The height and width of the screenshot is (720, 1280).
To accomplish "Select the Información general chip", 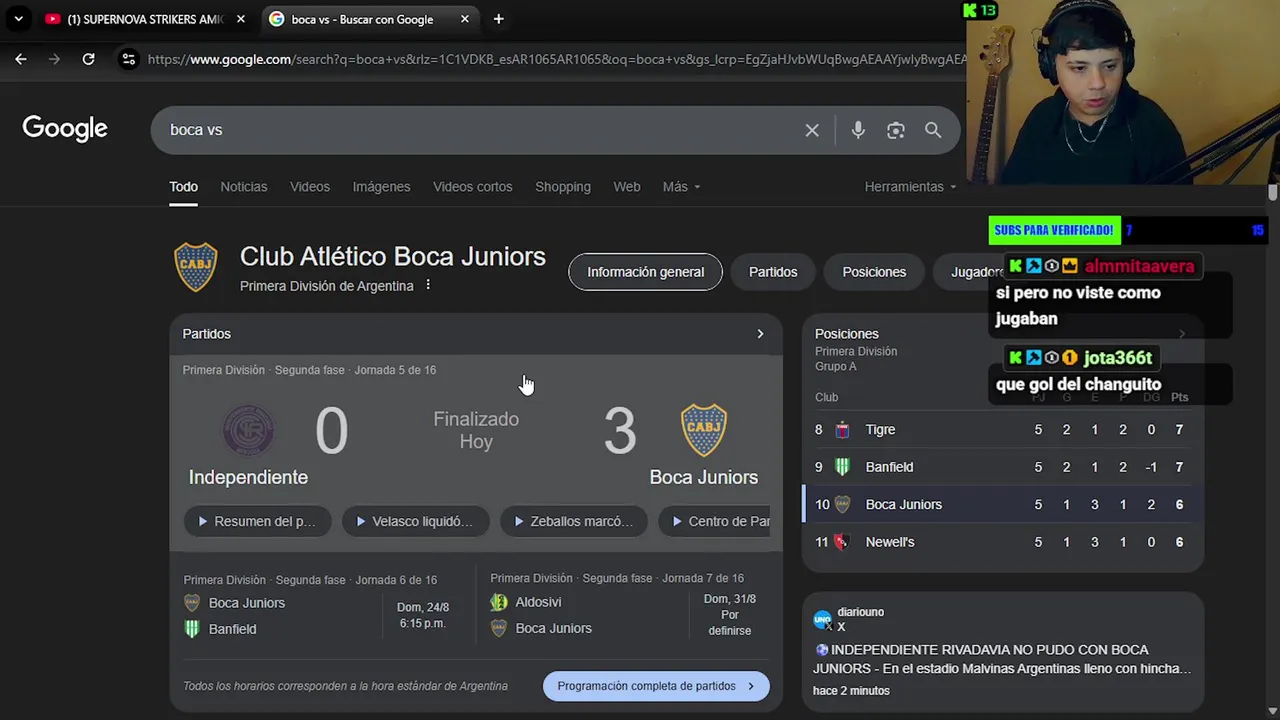I will coord(645,272).
